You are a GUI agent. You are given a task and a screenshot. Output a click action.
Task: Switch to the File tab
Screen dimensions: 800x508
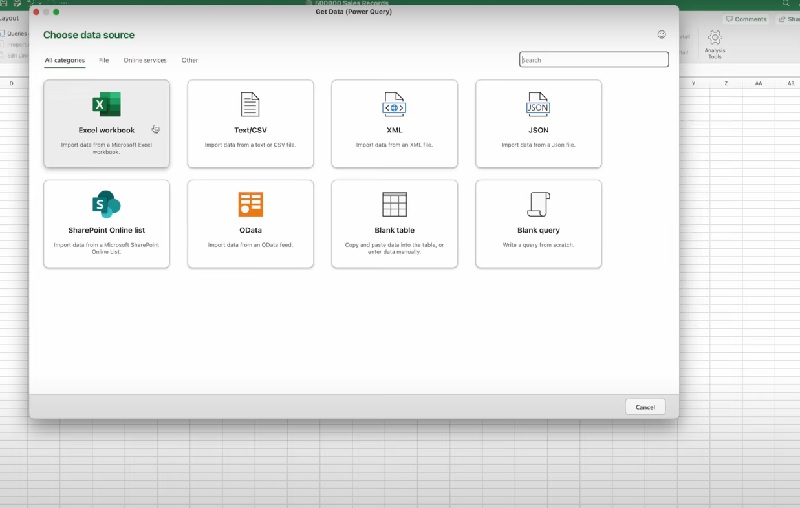[x=104, y=60]
